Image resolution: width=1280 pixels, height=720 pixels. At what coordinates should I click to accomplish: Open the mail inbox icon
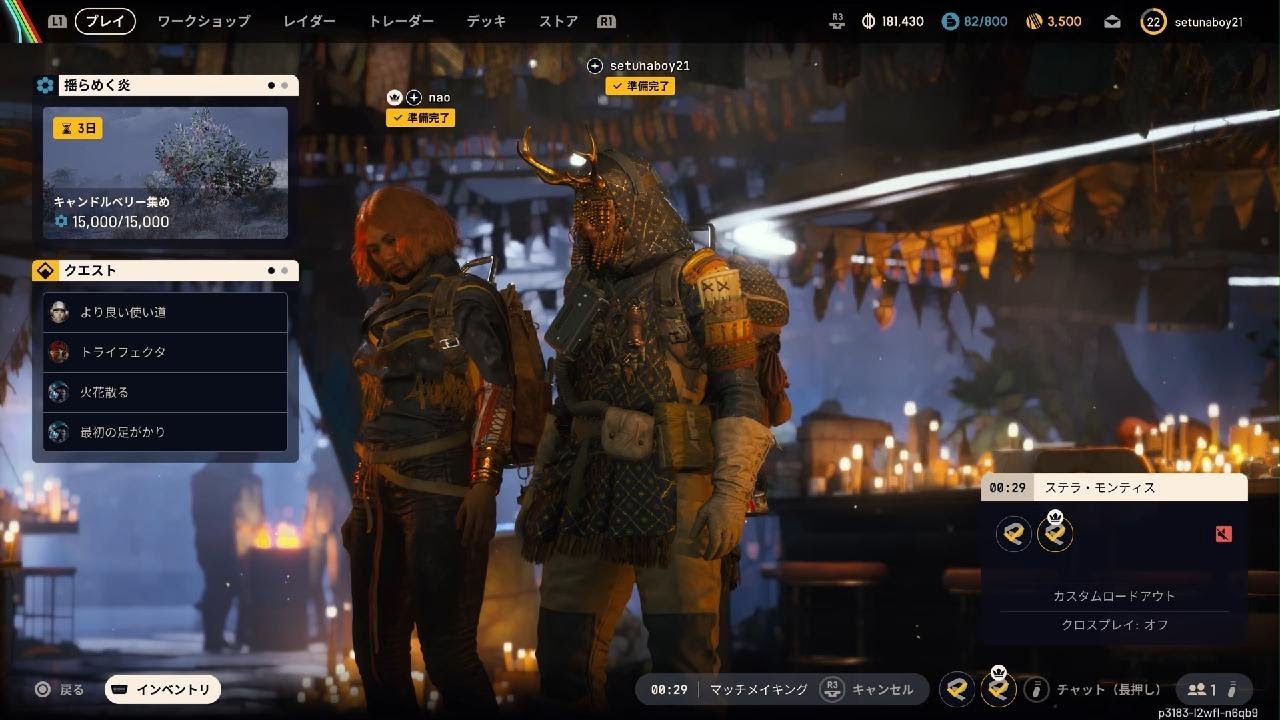click(1113, 21)
